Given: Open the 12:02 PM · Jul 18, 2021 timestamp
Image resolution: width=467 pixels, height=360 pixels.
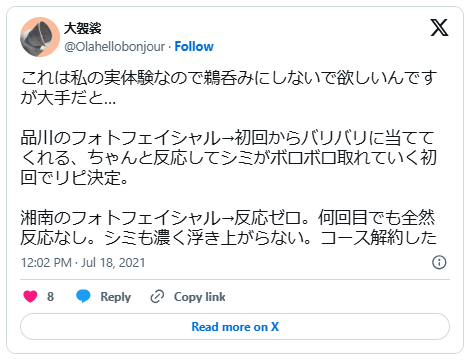Looking at the screenshot, I should pos(83,263).
